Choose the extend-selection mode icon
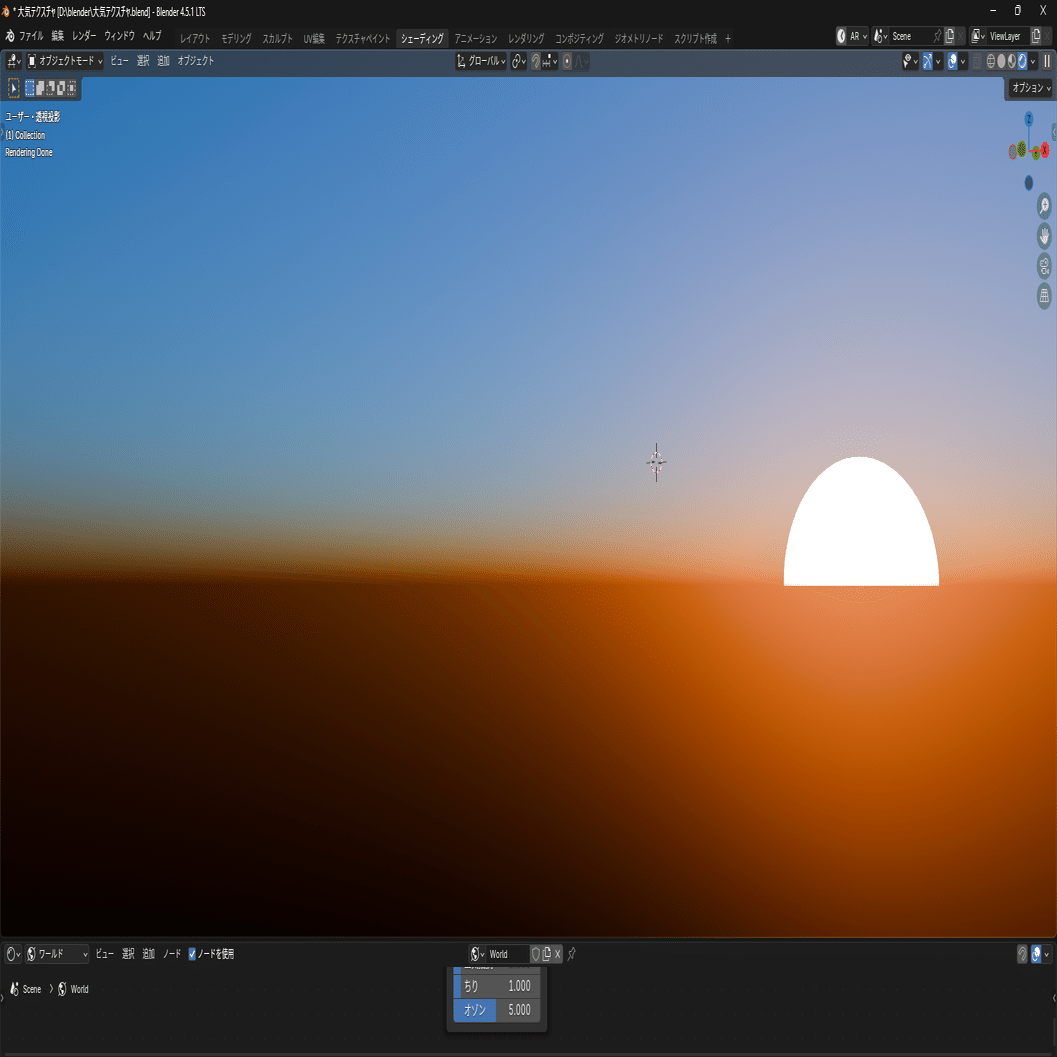Image resolution: width=1057 pixels, height=1057 pixels. [40, 88]
